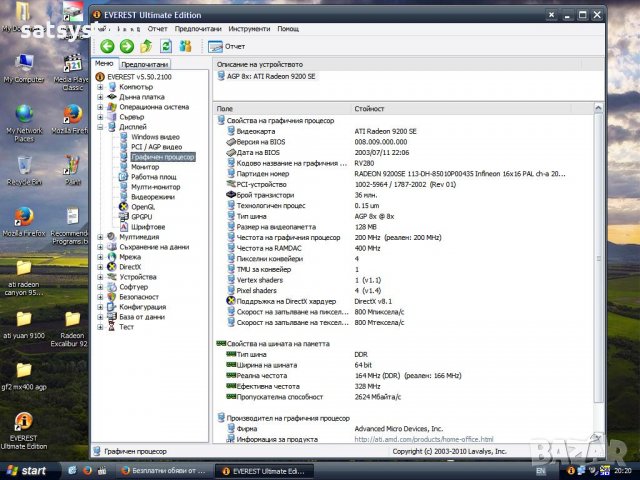Click Firefox icon in quick launch

tap(87, 471)
